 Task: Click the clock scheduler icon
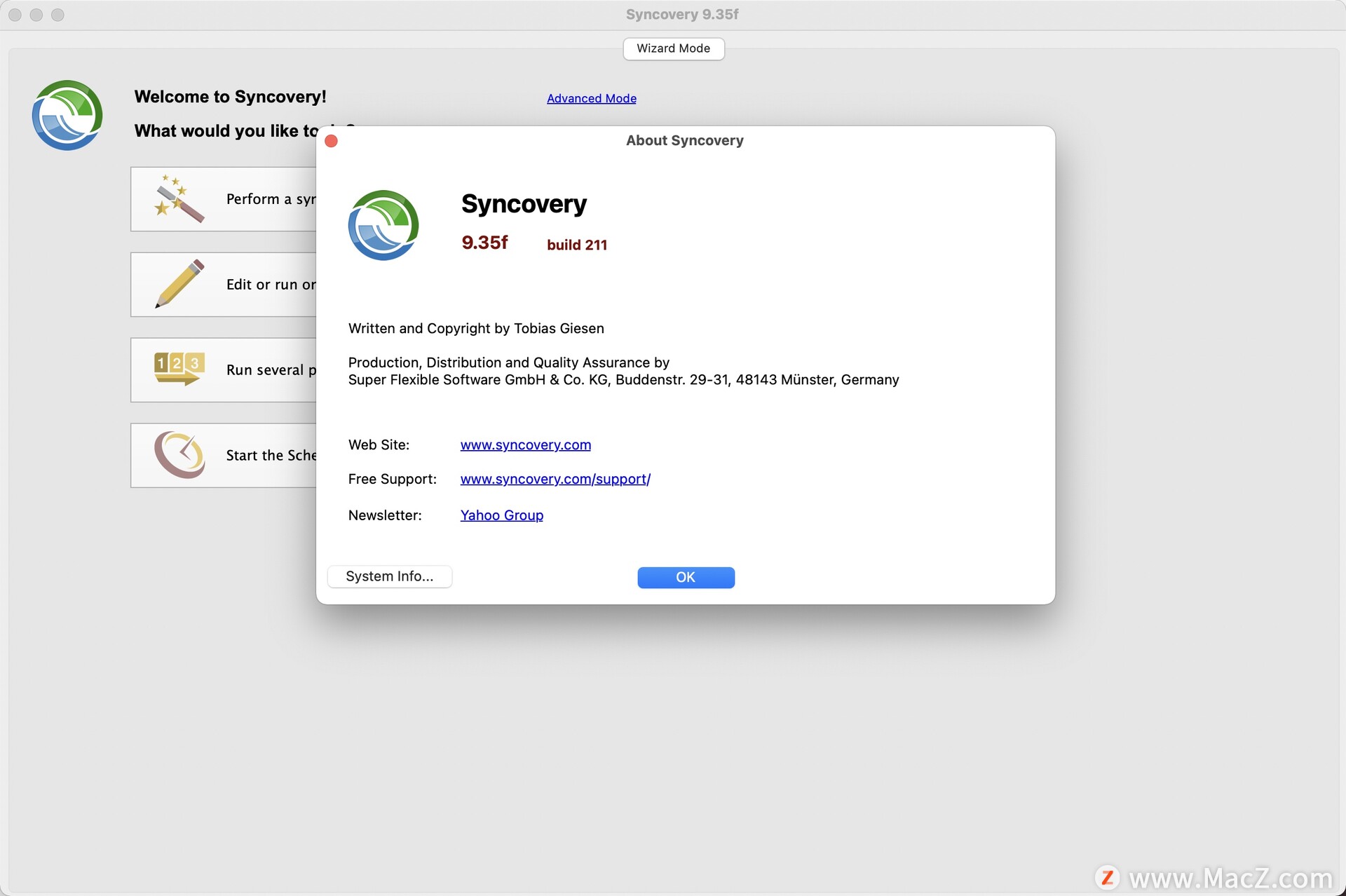[x=179, y=454]
